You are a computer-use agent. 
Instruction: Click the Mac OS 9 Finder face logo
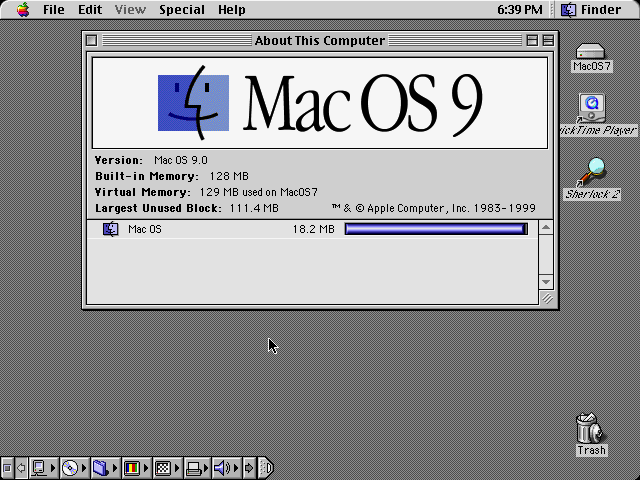193,103
